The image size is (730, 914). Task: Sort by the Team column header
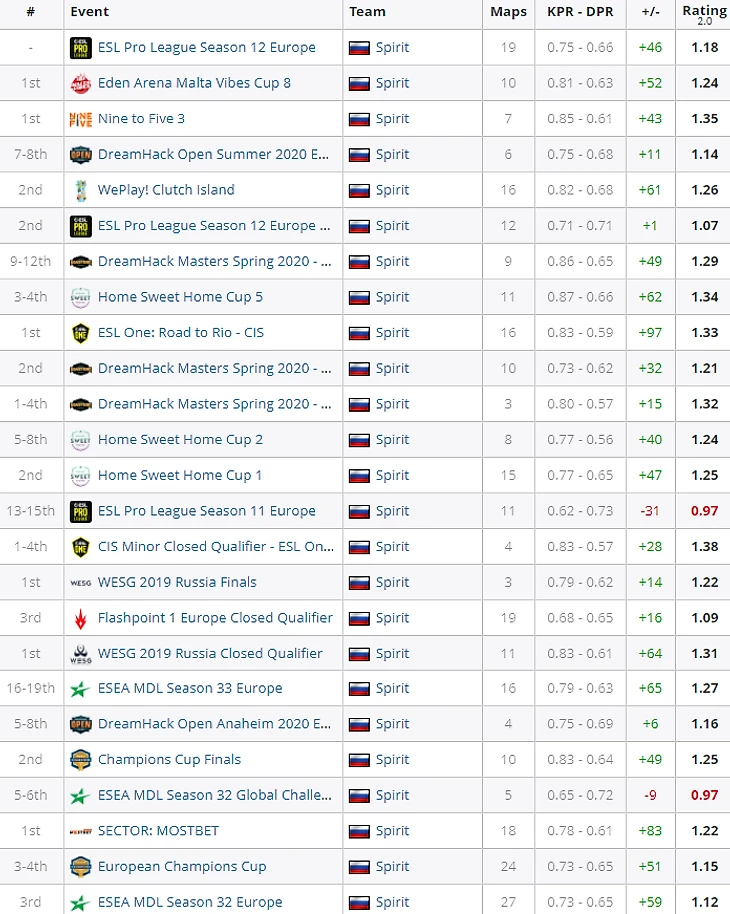[367, 12]
